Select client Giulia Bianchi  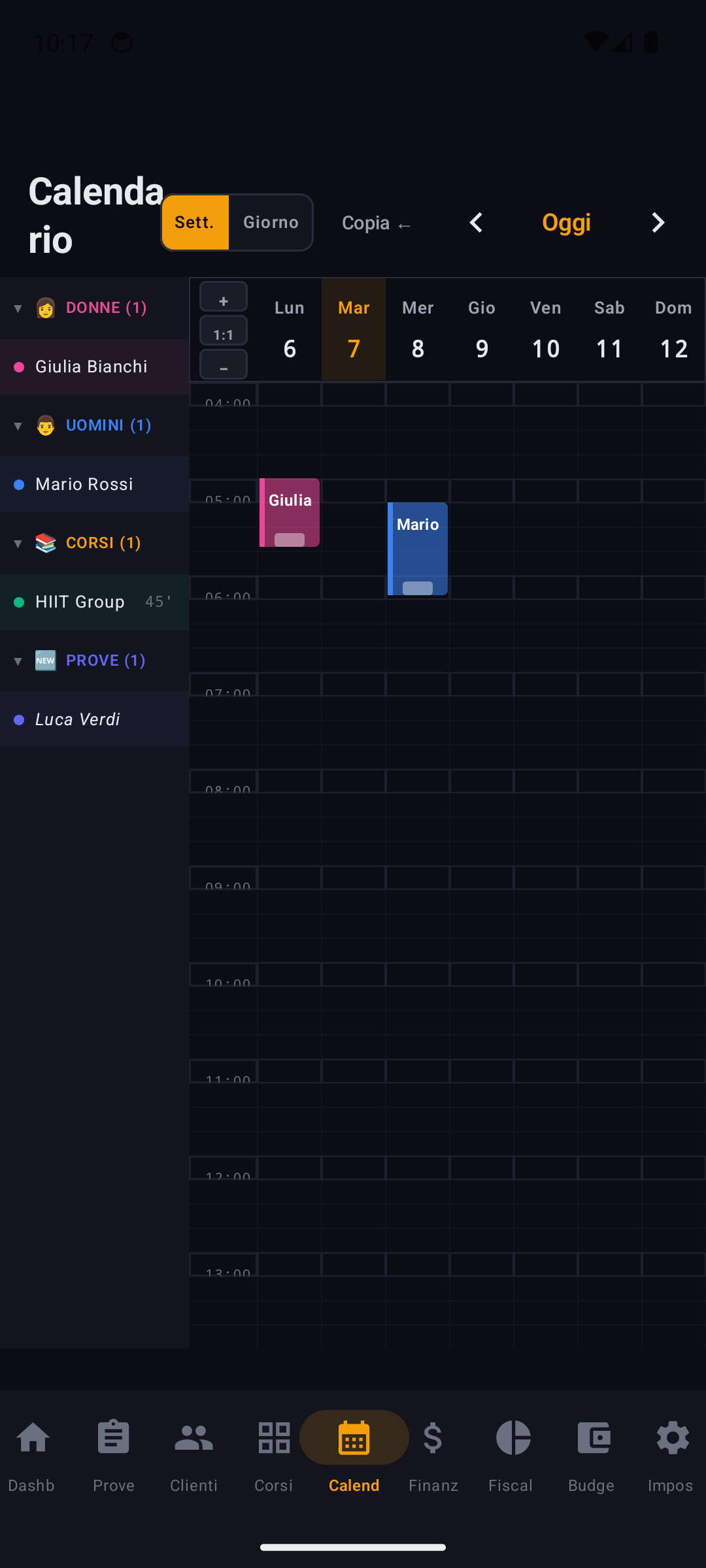[95, 367]
